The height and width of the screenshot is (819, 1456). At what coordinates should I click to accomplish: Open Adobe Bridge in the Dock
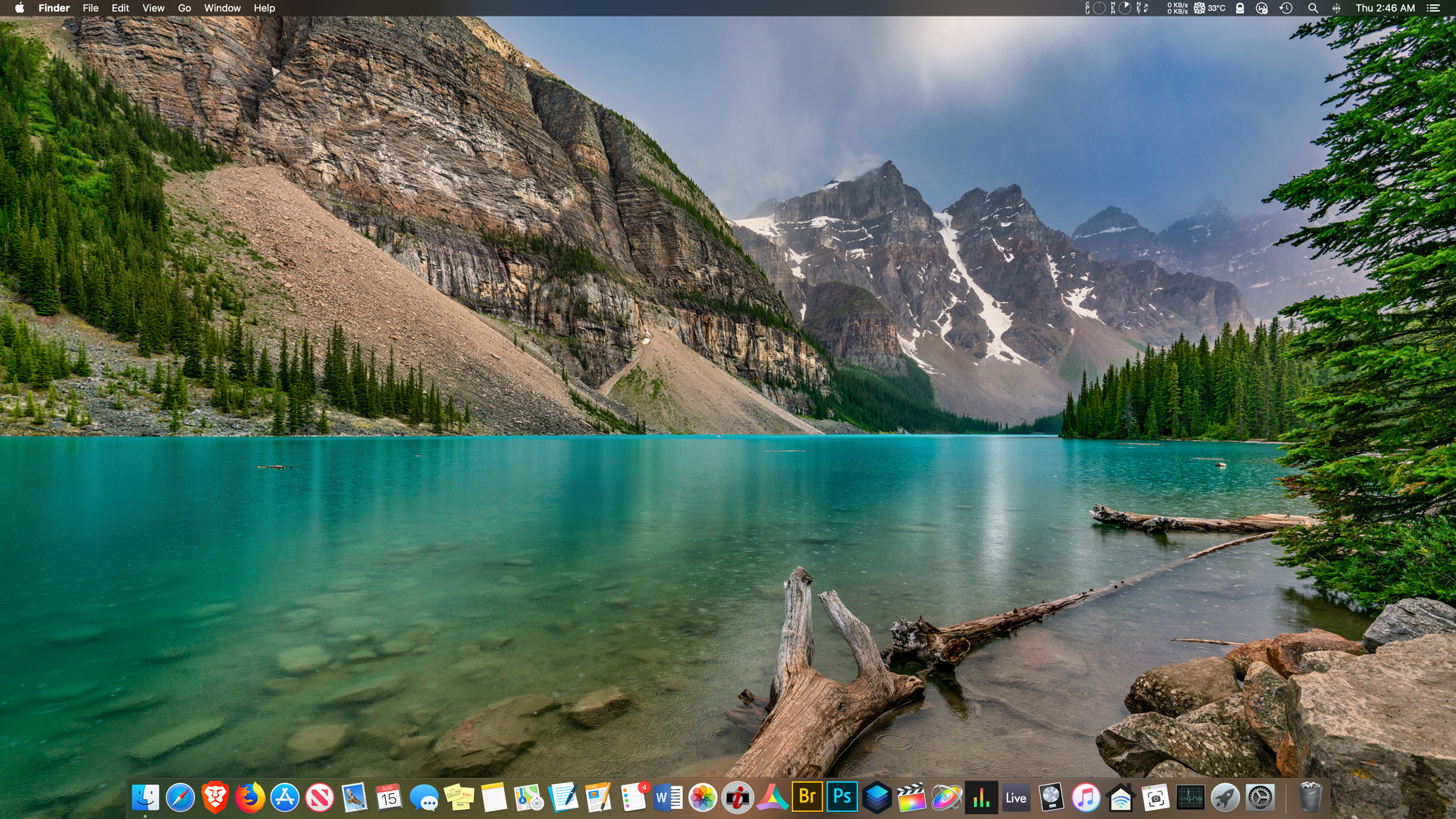(807, 798)
